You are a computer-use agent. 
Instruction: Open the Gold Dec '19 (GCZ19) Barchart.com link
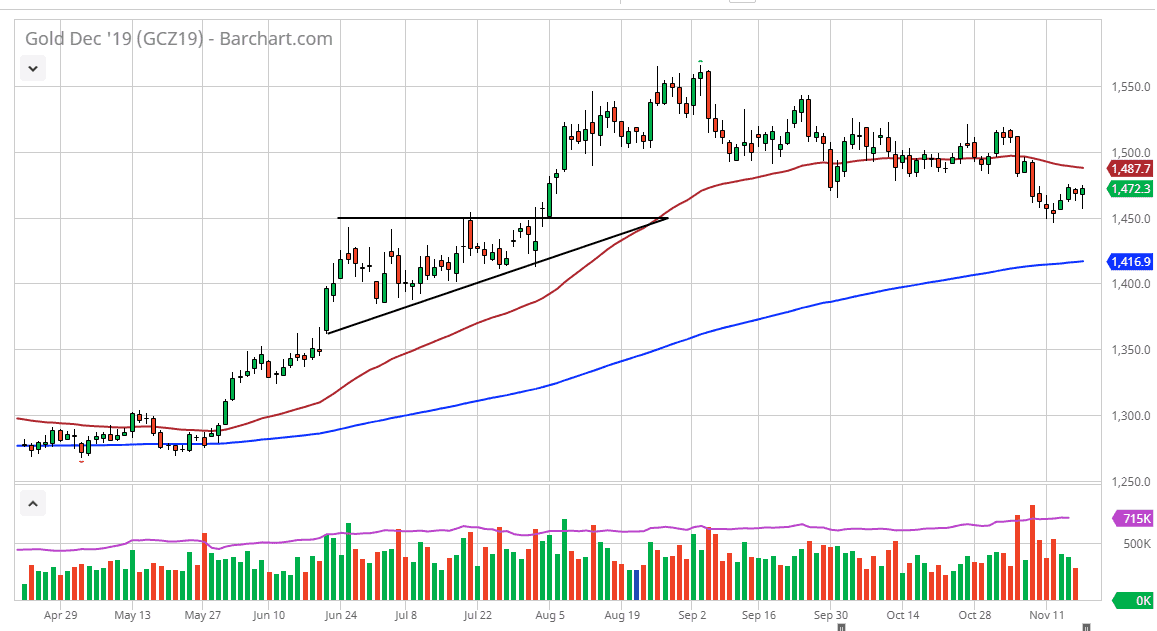click(176, 38)
